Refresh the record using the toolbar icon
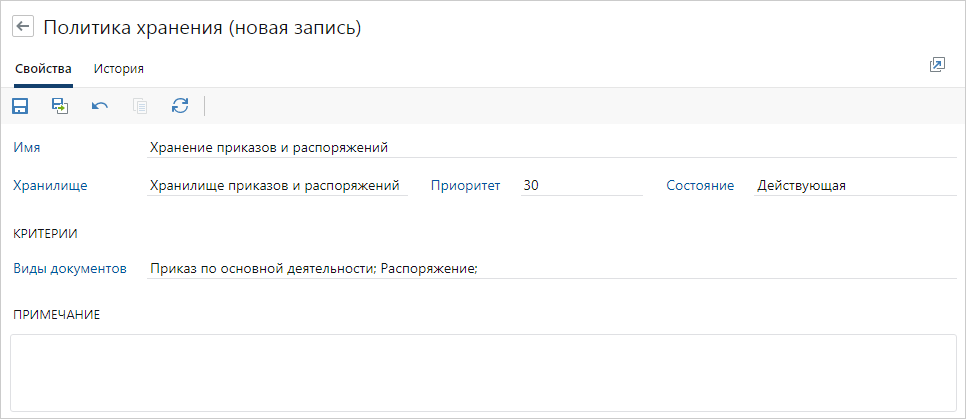 pos(180,106)
